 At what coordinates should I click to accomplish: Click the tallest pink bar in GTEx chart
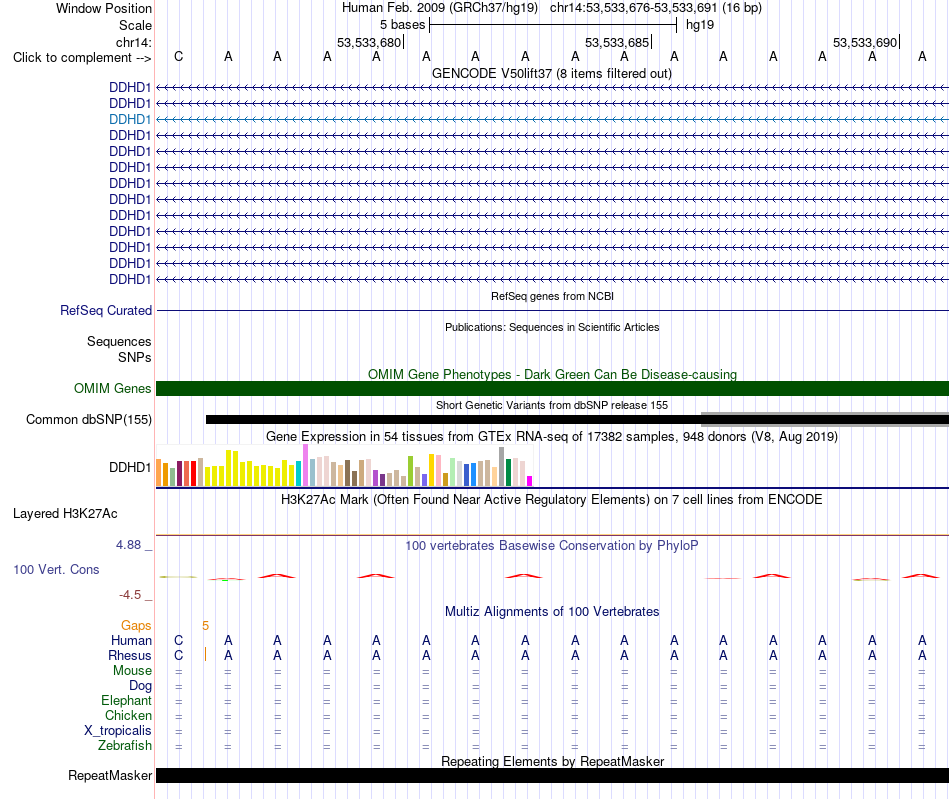click(305, 465)
